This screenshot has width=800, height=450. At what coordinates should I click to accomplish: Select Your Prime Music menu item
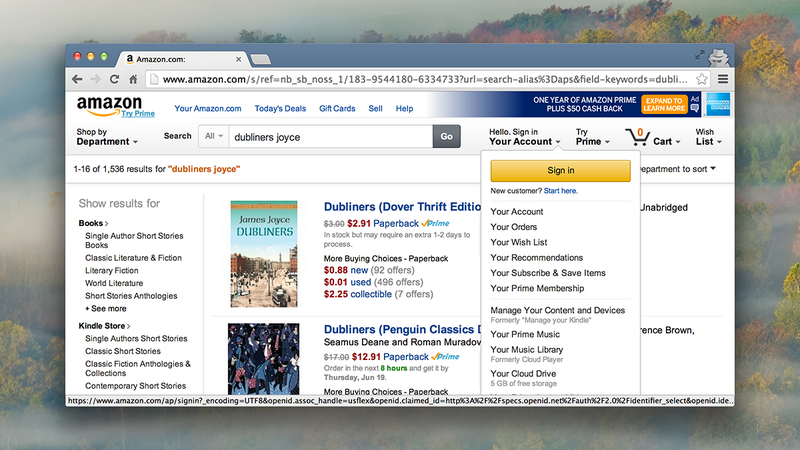pos(525,334)
